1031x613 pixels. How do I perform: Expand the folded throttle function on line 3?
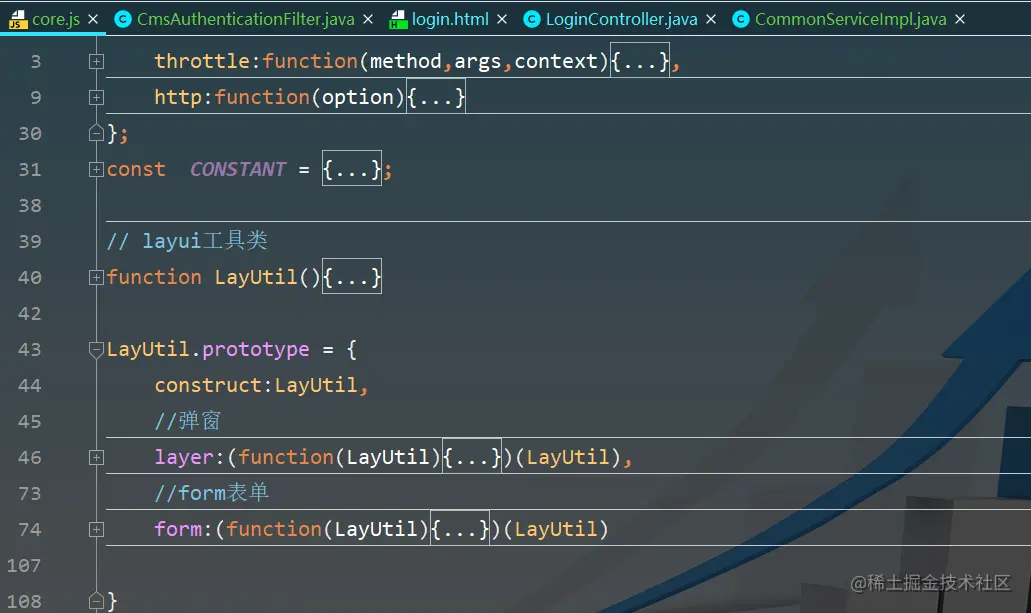96,62
